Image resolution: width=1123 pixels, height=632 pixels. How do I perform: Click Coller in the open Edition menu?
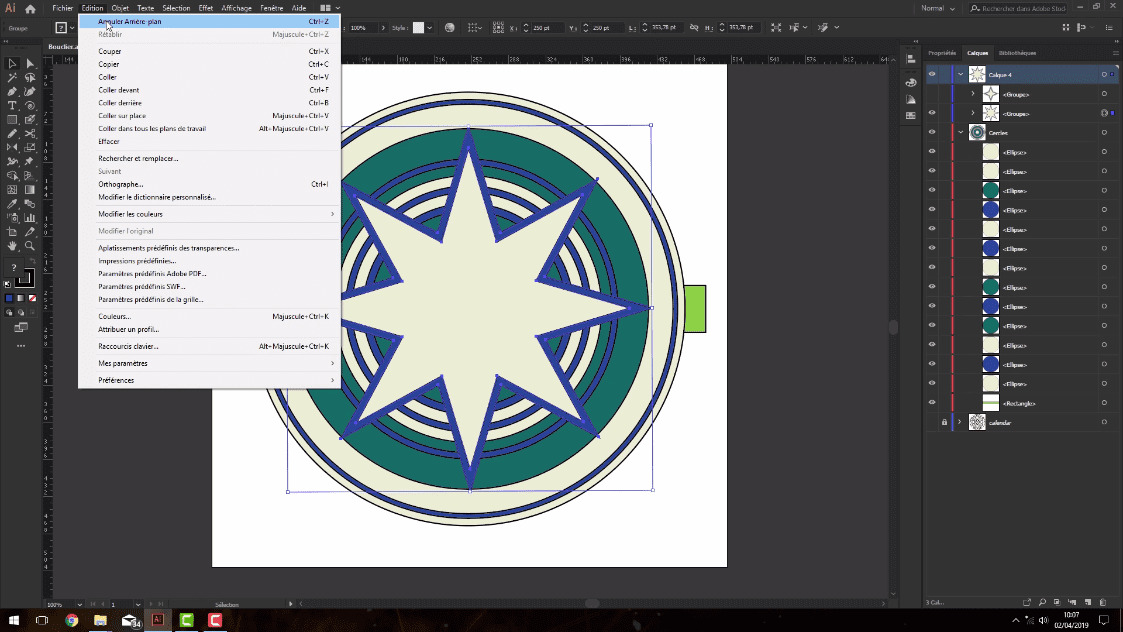click(107, 77)
